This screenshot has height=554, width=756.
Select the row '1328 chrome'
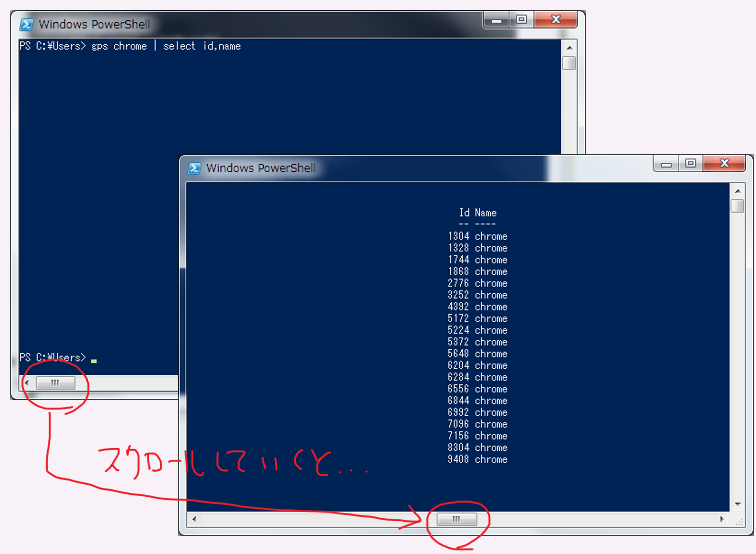point(478,248)
